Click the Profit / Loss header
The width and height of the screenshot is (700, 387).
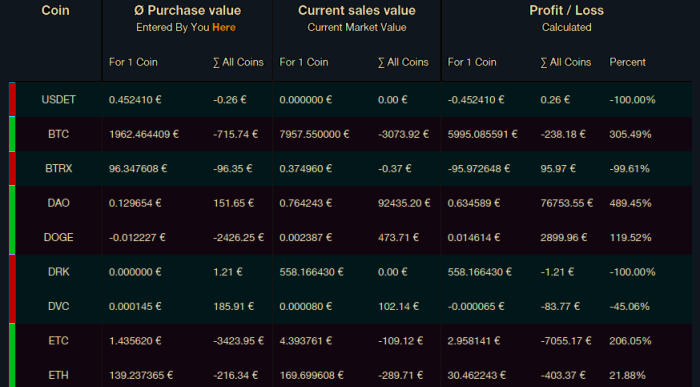point(566,10)
